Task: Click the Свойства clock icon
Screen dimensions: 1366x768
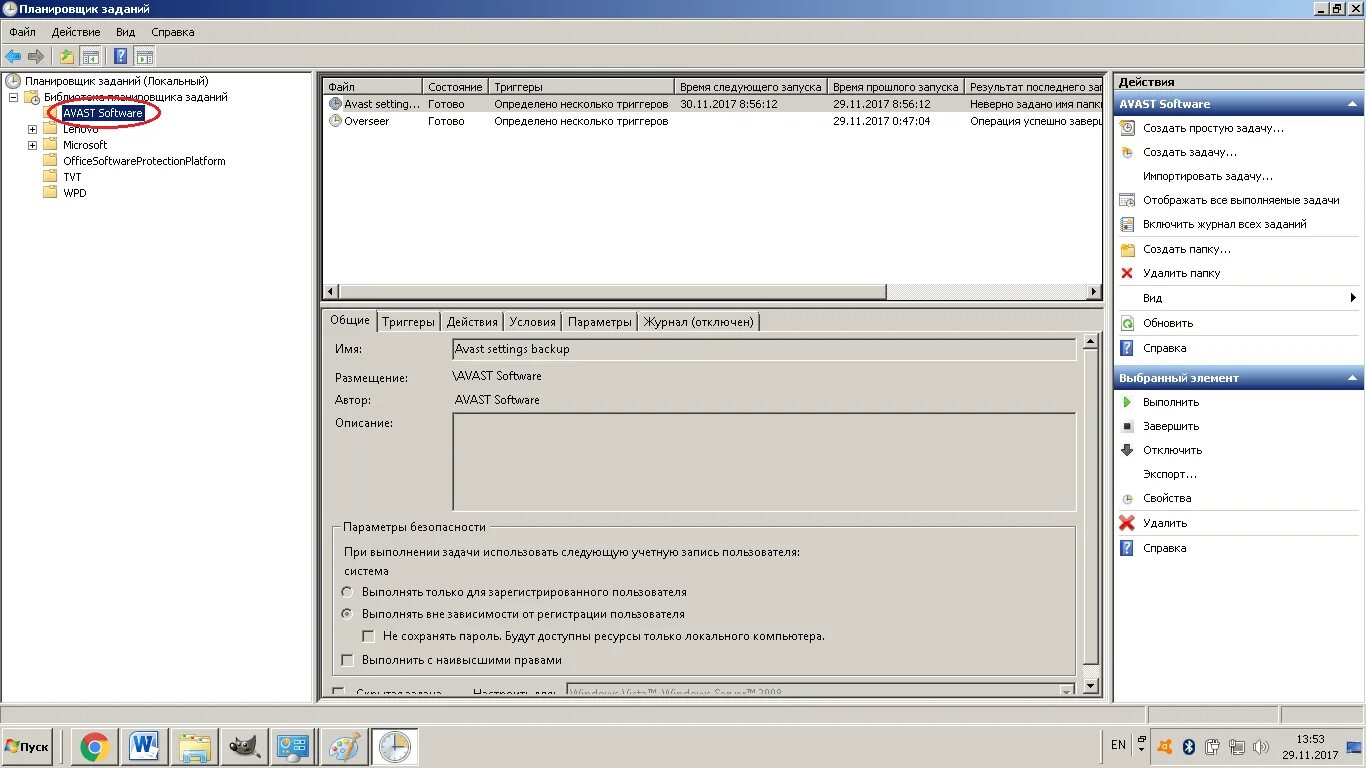Action: pyautogui.click(x=1127, y=498)
